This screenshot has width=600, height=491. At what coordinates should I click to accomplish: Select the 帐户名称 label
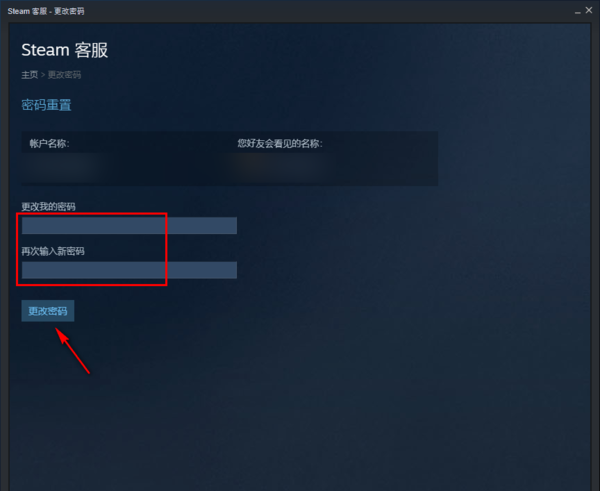pos(49,144)
